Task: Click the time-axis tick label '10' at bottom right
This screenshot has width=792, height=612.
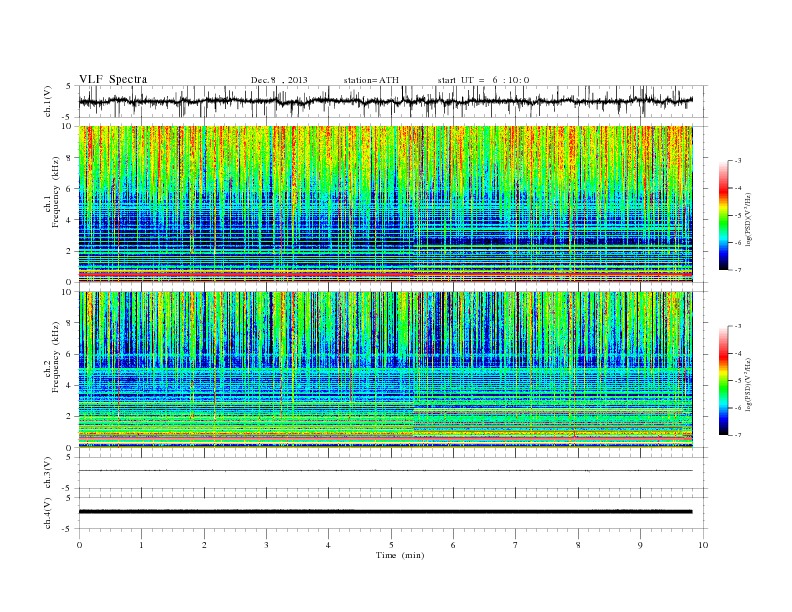Action: (703, 545)
